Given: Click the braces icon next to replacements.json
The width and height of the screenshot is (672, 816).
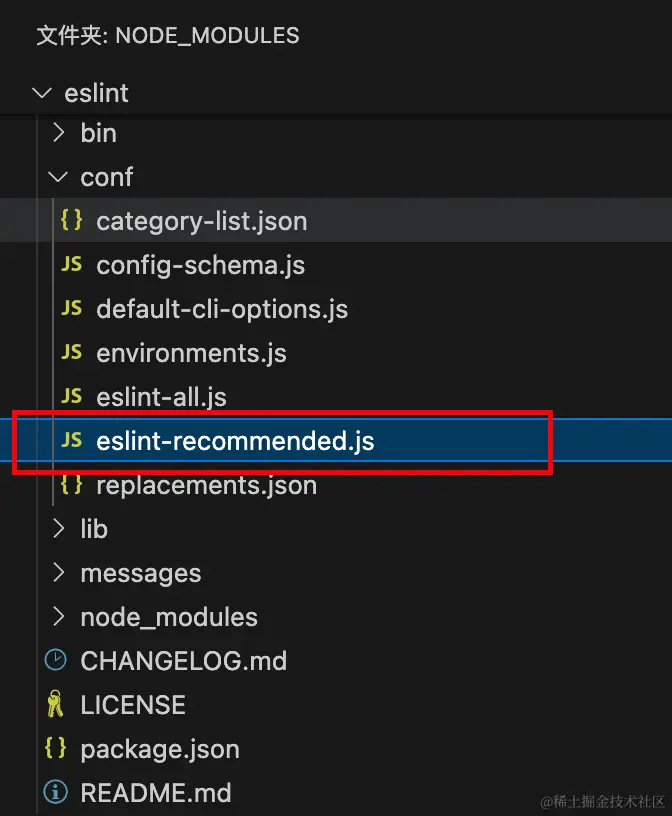Looking at the screenshot, I should (71, 485).
